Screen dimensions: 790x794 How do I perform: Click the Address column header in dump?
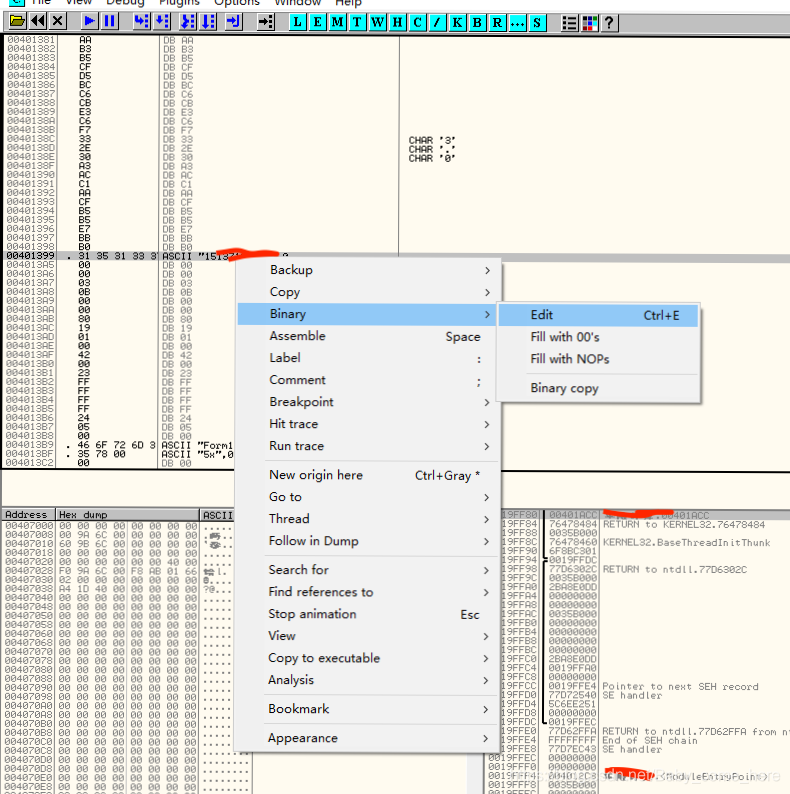click(28, 515)
